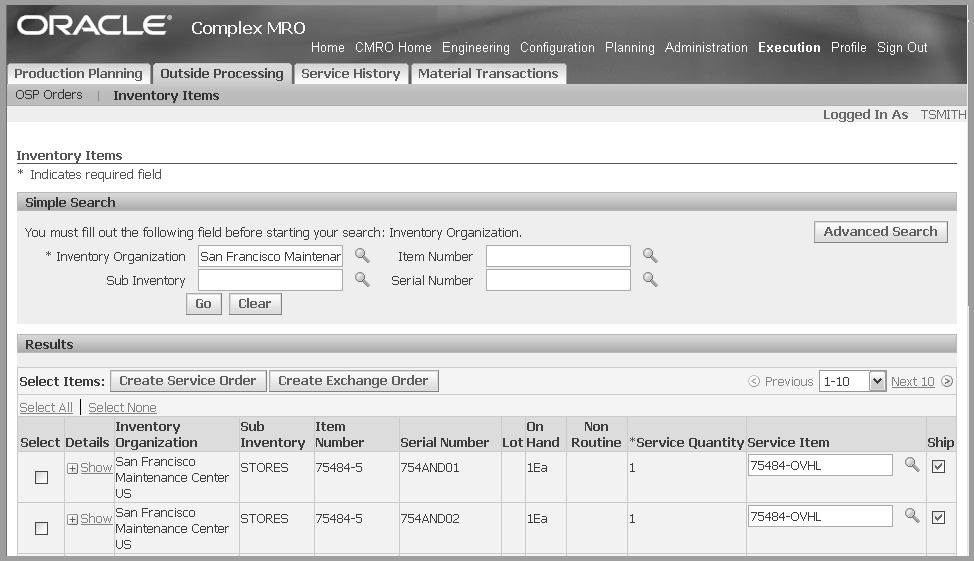Toggle Ship checkbox for serial 754AND01
This screenshot has width=974, height=561.
tap(939, 467)
